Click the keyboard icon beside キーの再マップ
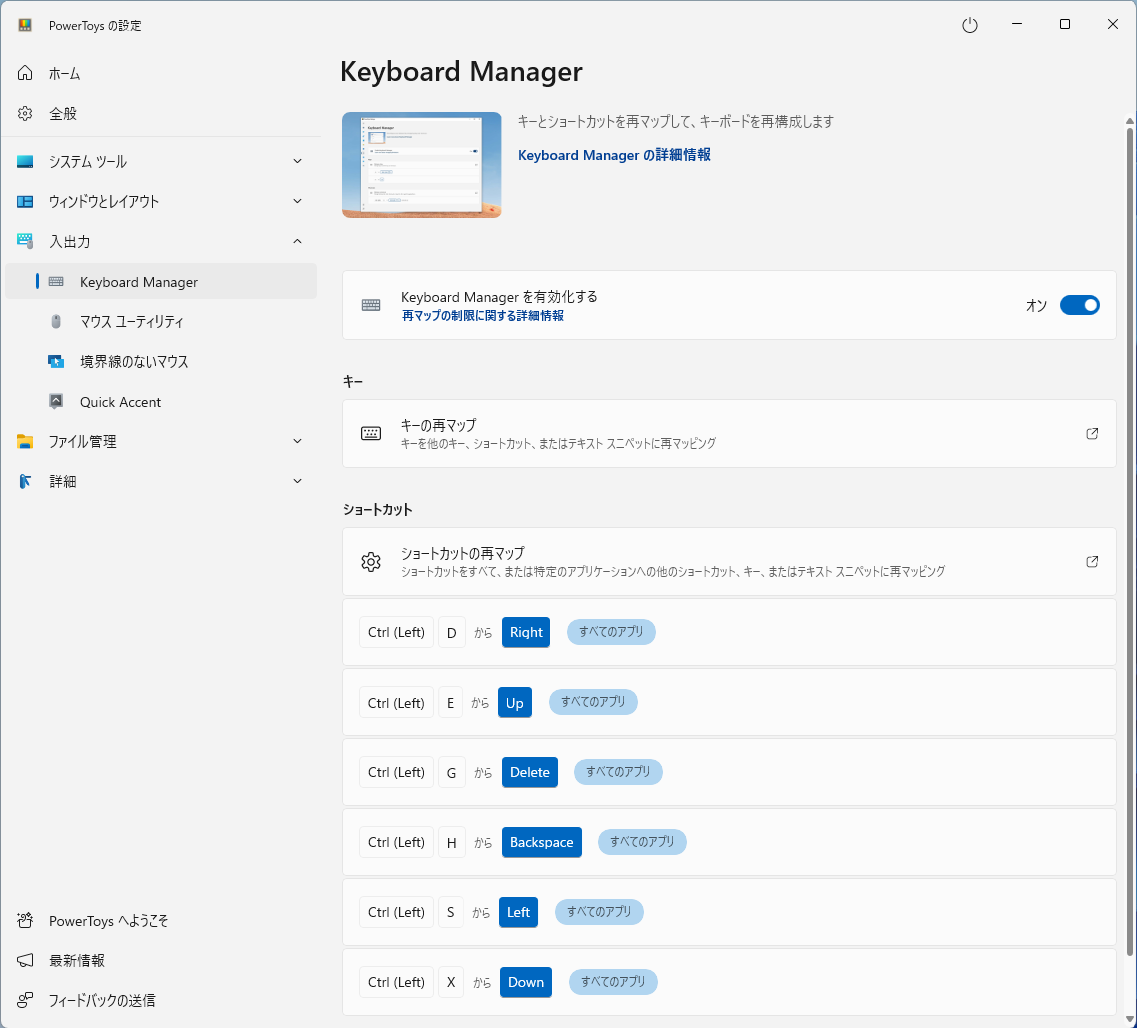1137x1028 pixels. click(371, 434)
